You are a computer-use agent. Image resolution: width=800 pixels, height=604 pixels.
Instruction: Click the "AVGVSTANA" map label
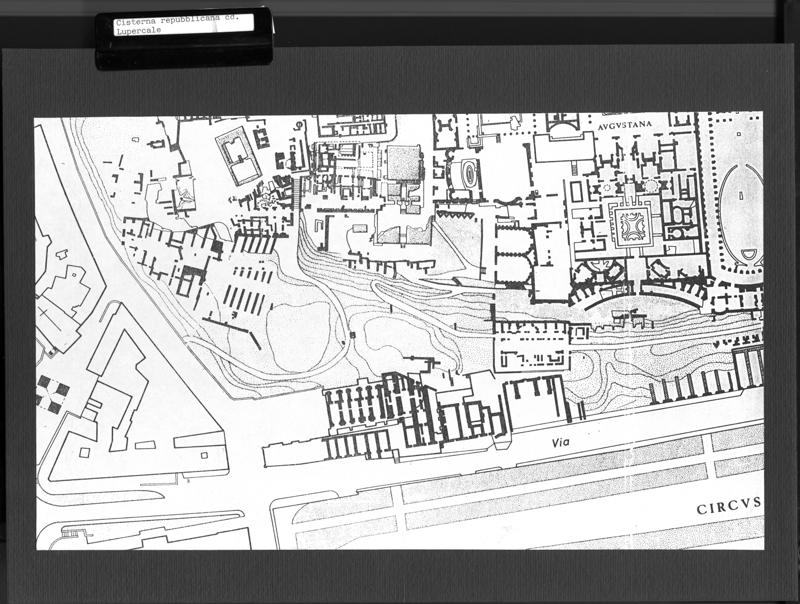pyautogui.click(x=626, y=124)
